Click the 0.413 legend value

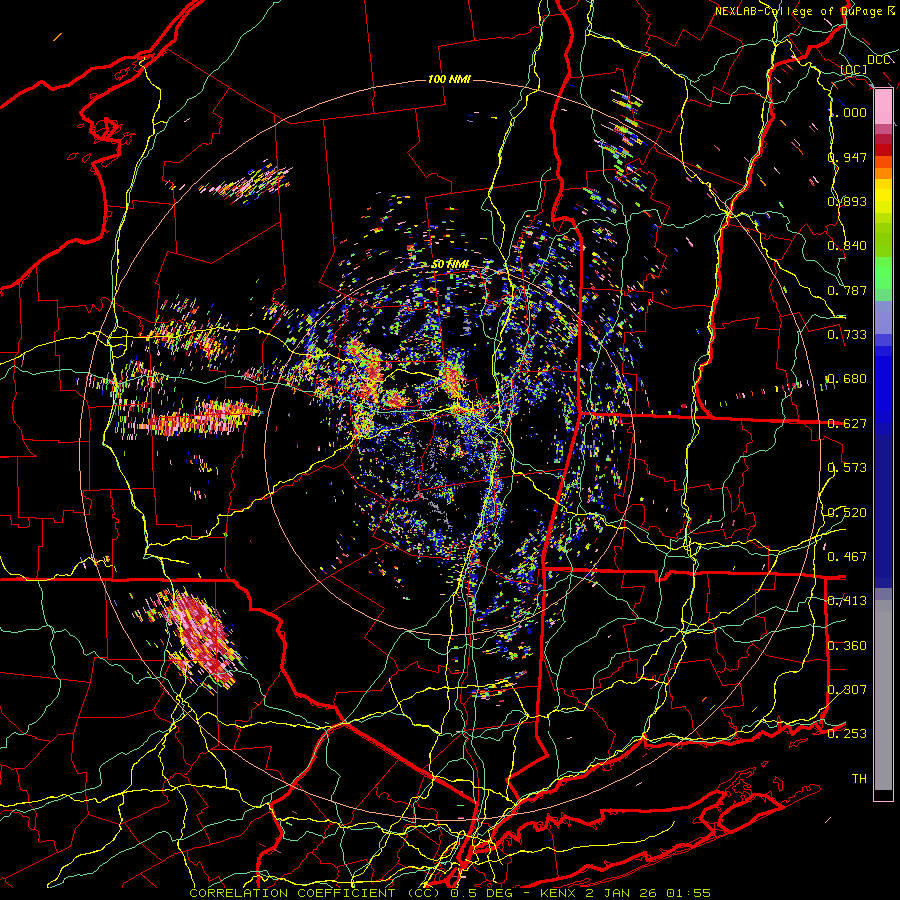(847, 601)
